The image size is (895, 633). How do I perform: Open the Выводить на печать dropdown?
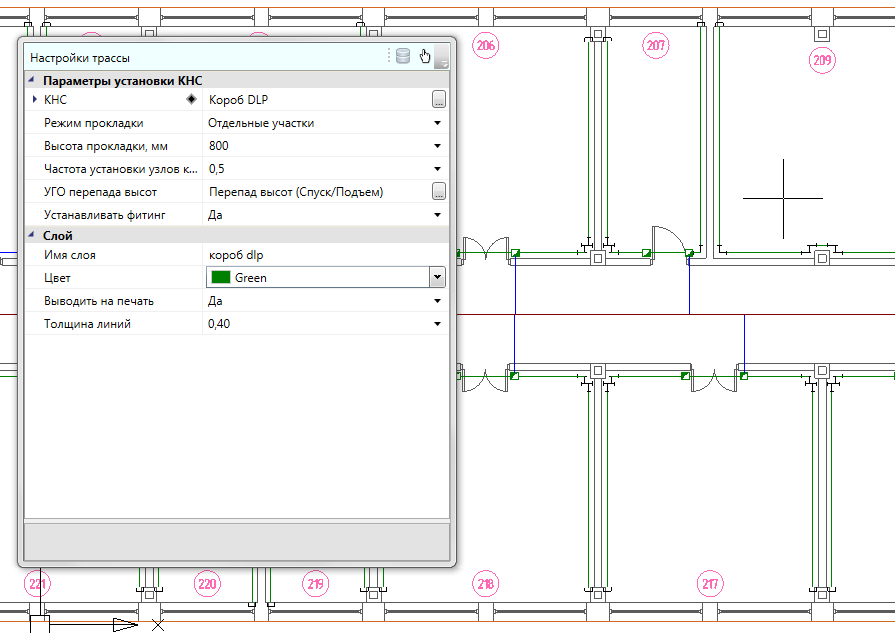click(437, 301)
